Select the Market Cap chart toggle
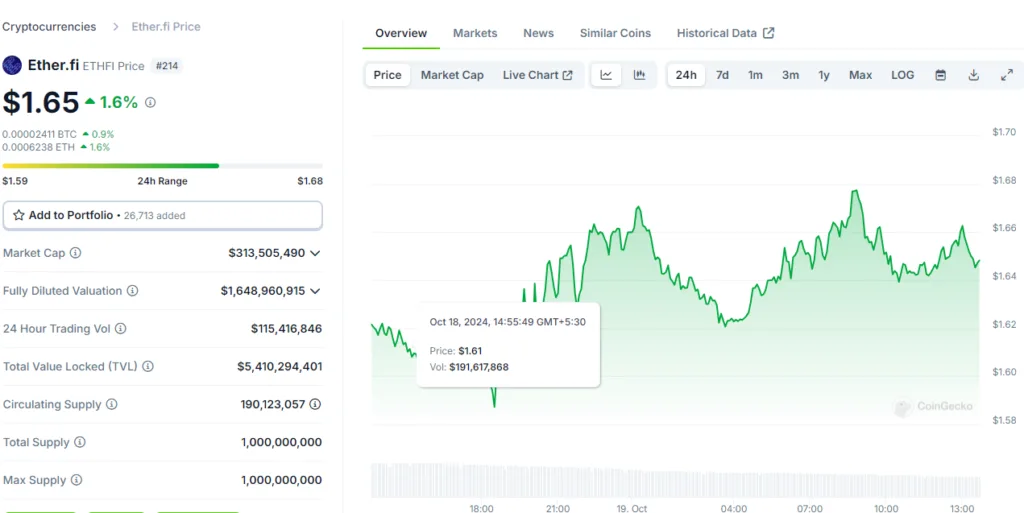 [452, 75]
